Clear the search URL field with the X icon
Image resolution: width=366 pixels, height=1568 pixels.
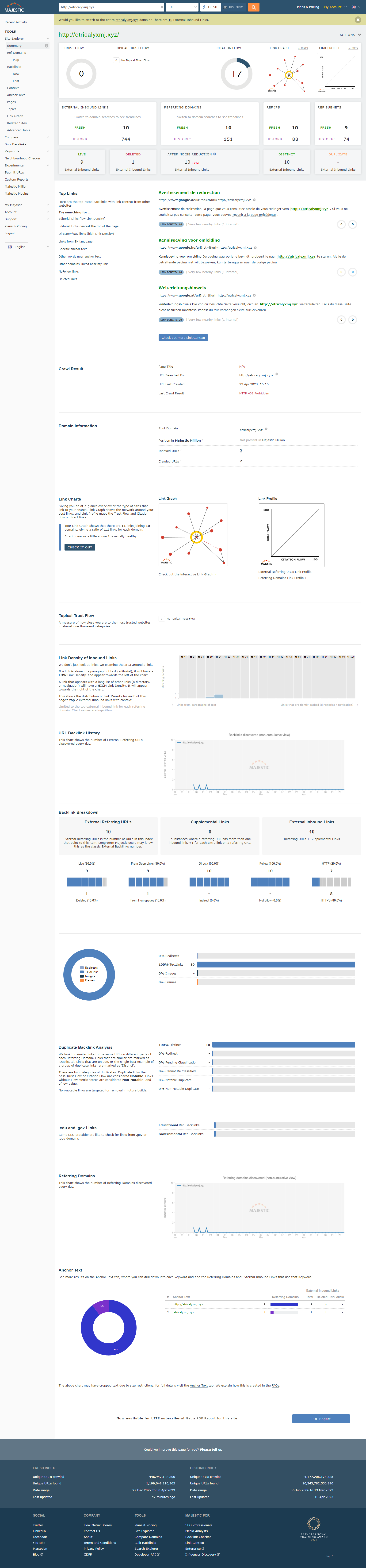pyautogui.click(x=161, y=7)
